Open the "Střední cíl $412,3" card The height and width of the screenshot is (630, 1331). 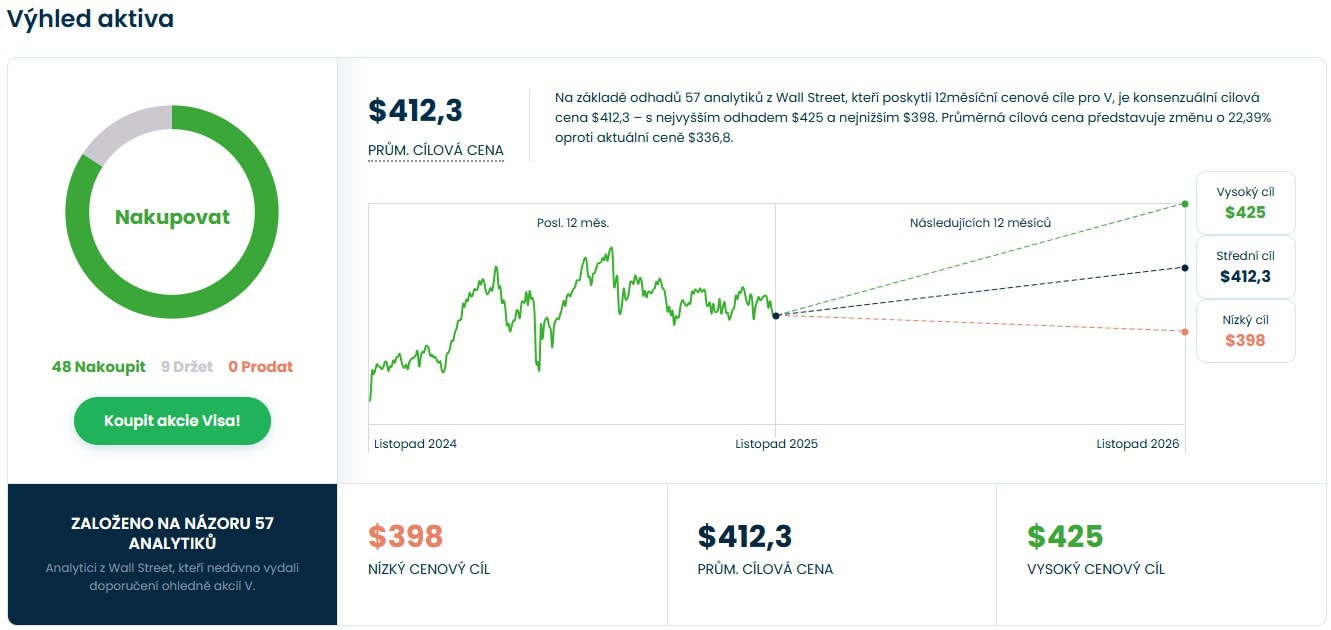coord(1245,267)
